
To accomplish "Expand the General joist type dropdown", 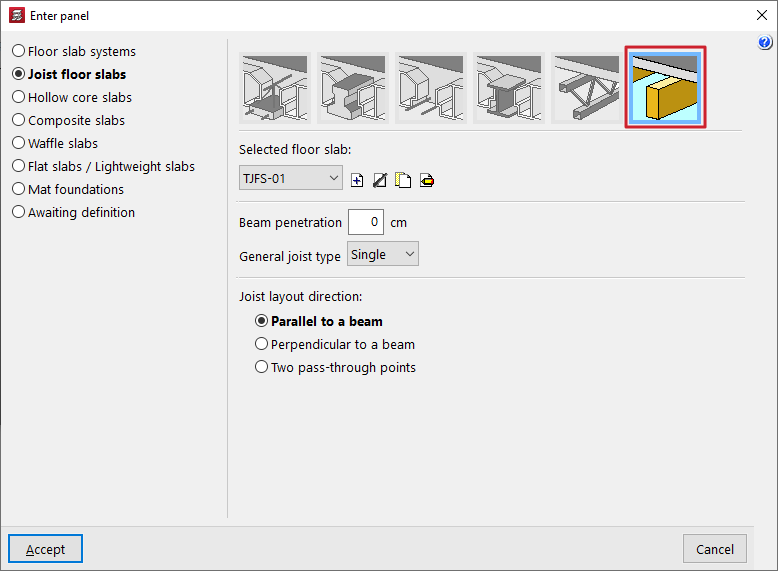I will click(x=382, y=255).
